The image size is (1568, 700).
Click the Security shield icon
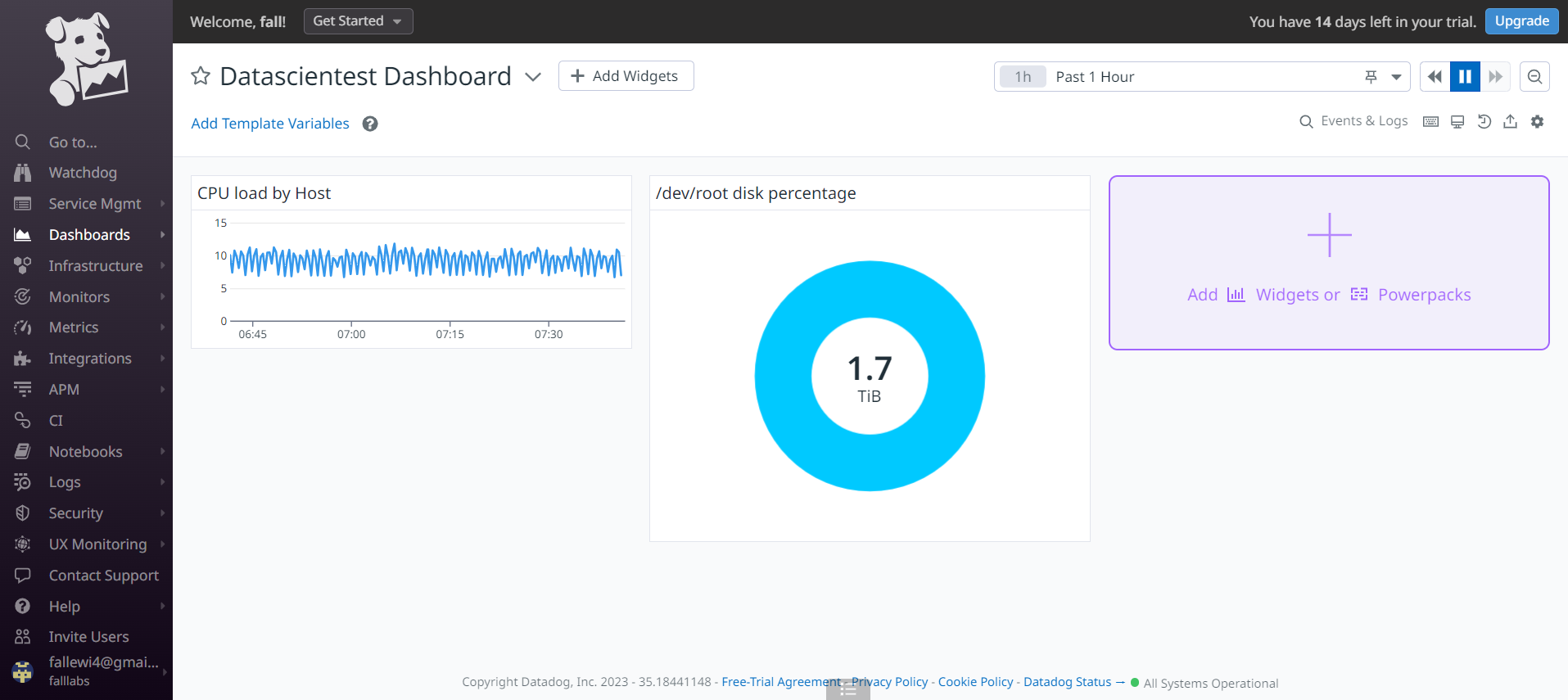pyautogui.click(x=23, y=513)
